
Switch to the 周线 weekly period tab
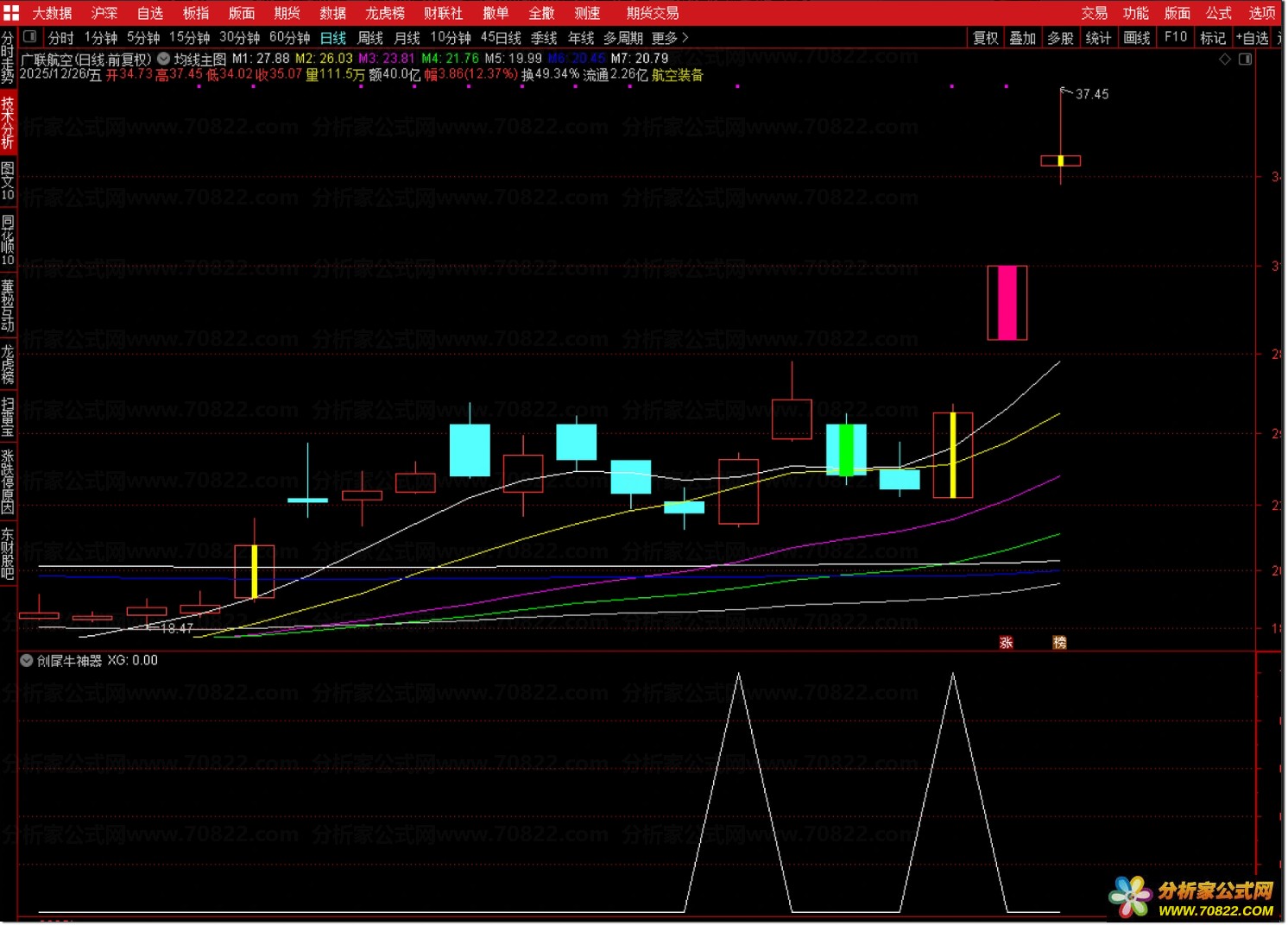tap(370, 37)
